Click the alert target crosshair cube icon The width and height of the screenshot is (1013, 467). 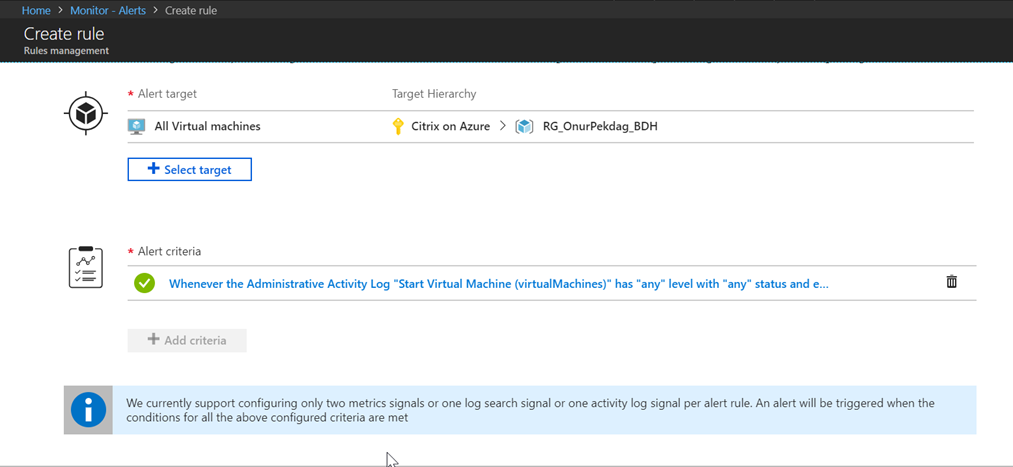point(85,115)
